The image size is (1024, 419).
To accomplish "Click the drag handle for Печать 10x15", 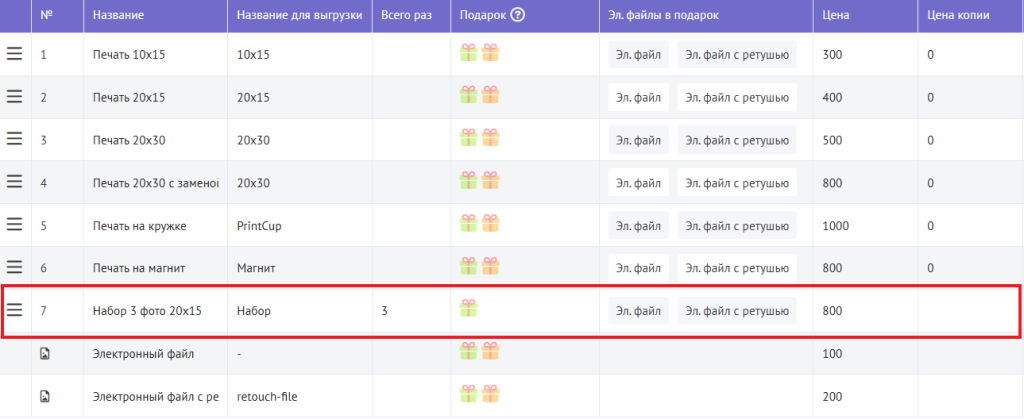I will (15, 54).
